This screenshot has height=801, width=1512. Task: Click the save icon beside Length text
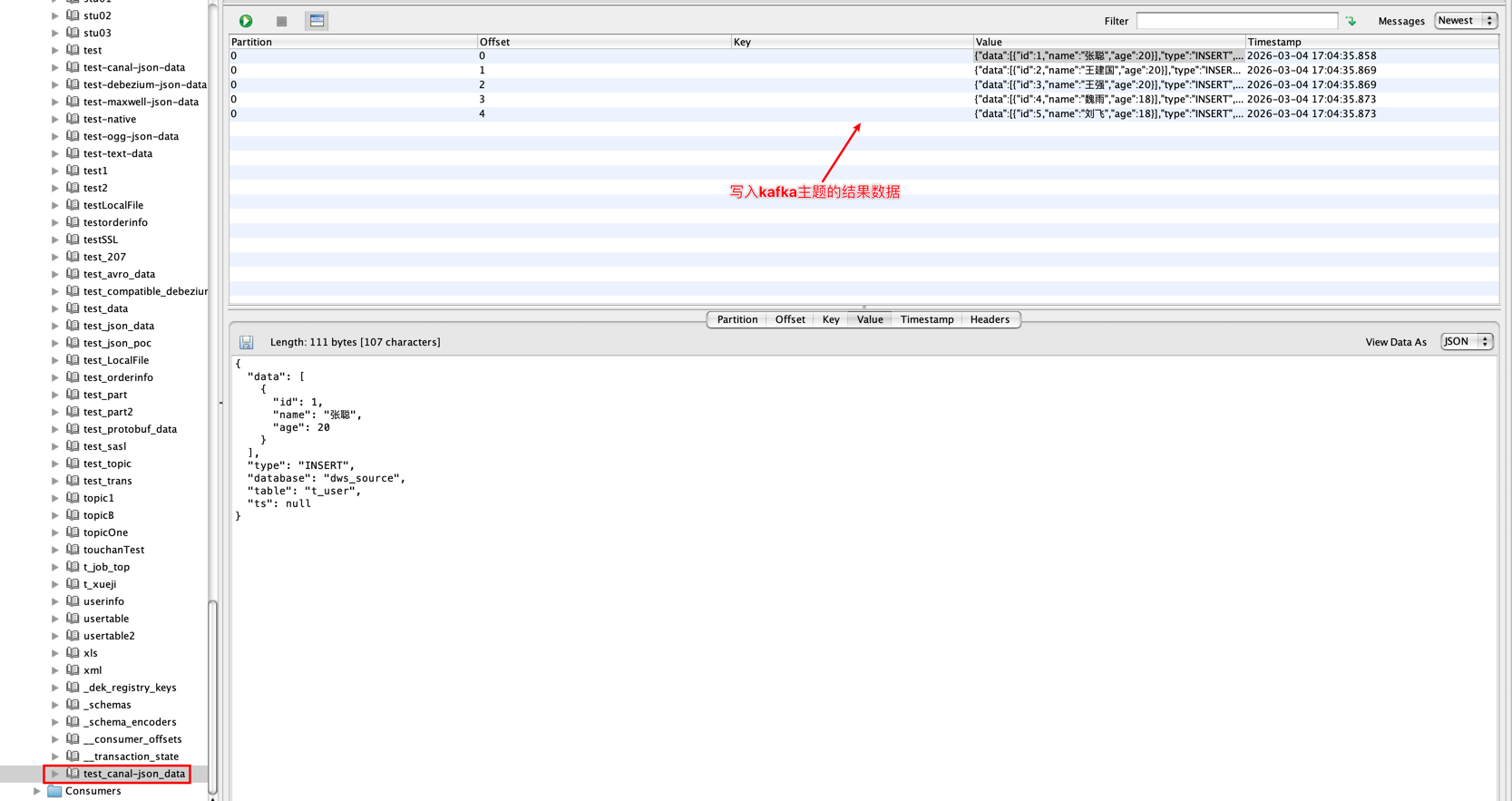click(x=247, y=343)
